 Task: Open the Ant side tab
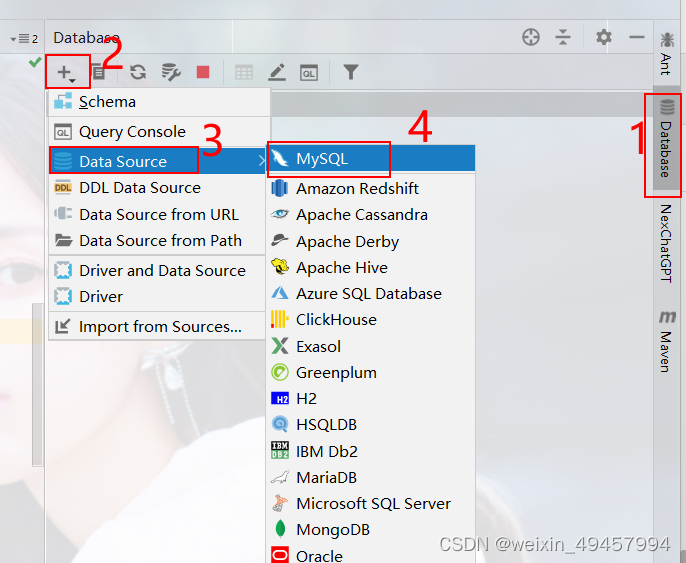click(666, 53)
